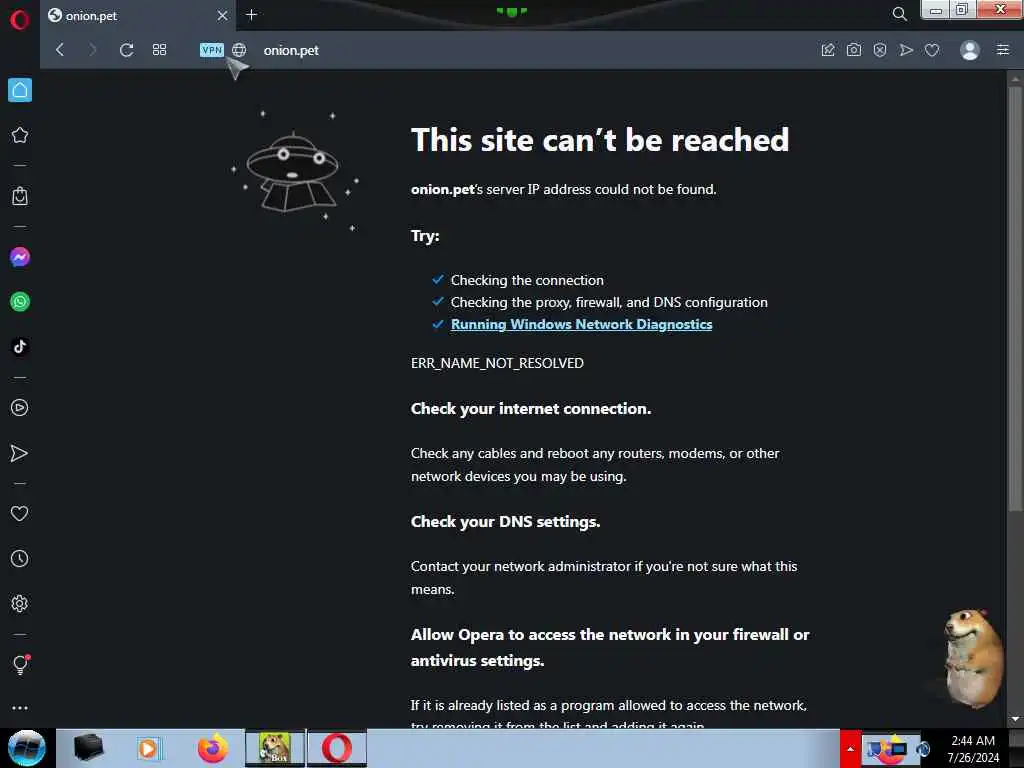Open Firefox from the taskbar

(212, 748)
